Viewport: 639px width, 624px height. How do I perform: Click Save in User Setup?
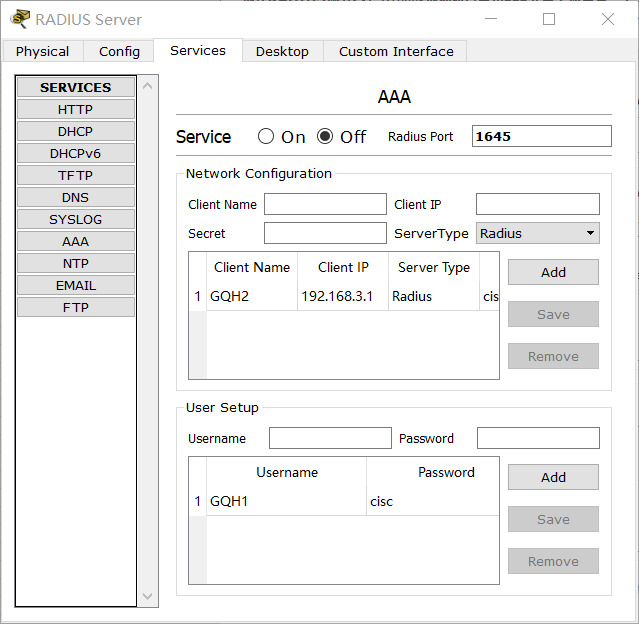(x=553, y=519)
